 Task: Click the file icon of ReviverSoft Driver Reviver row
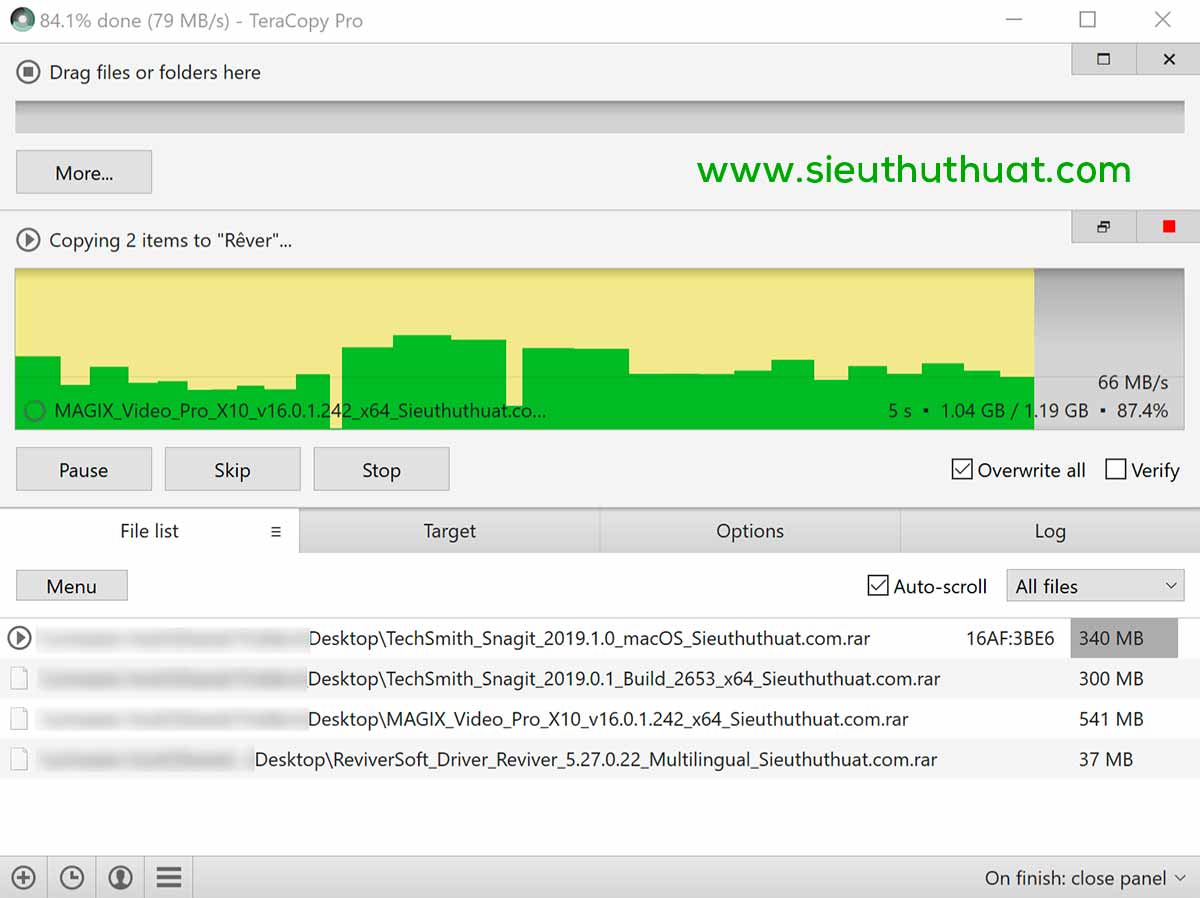(x=19, y=760)
